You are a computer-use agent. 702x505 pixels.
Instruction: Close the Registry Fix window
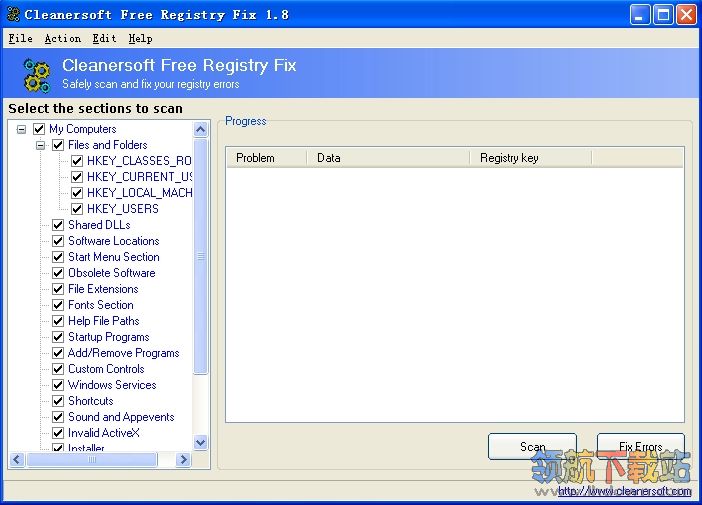pos(686,15)
